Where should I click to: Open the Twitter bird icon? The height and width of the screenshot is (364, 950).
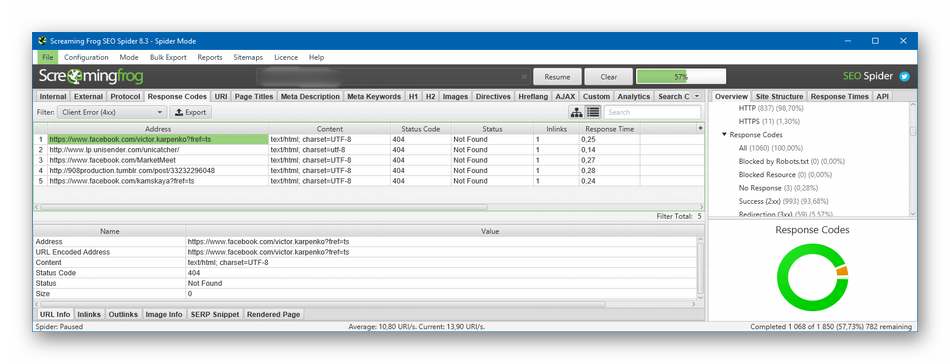[x=905, y=76]
